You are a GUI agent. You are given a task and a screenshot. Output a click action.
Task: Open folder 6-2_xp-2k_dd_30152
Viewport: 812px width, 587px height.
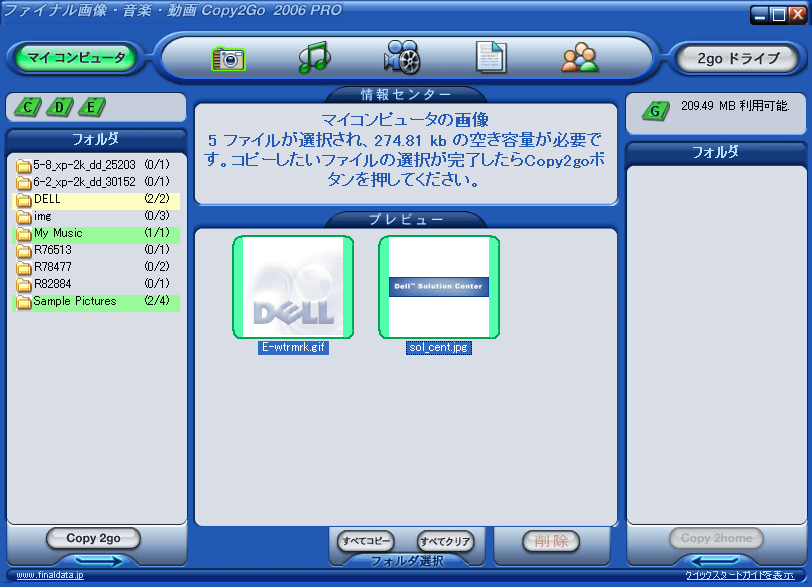tap(96, 182)
